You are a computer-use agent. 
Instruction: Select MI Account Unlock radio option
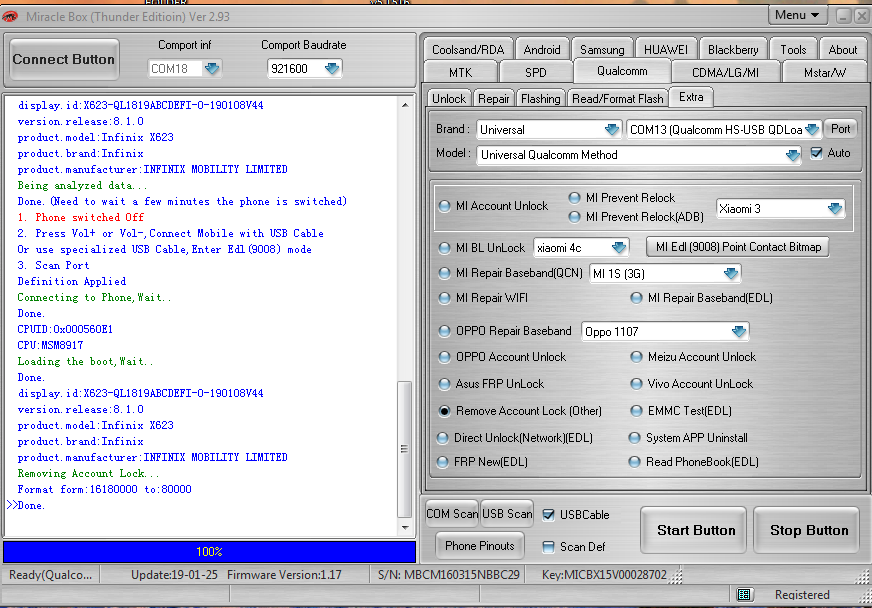[x=444, y=206]
